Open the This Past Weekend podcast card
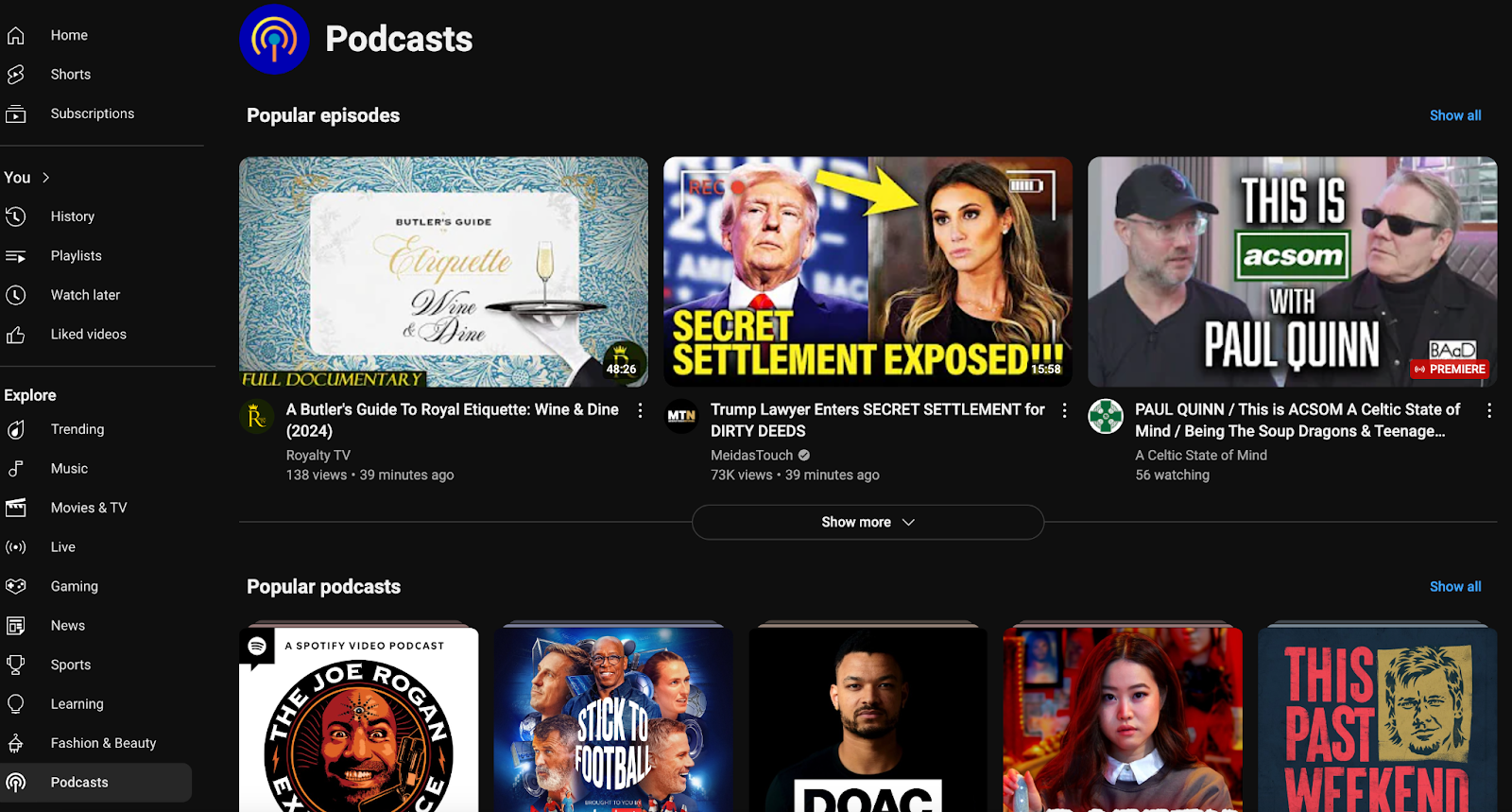This screenshot has width=1512, height=812. [1377, 718]
